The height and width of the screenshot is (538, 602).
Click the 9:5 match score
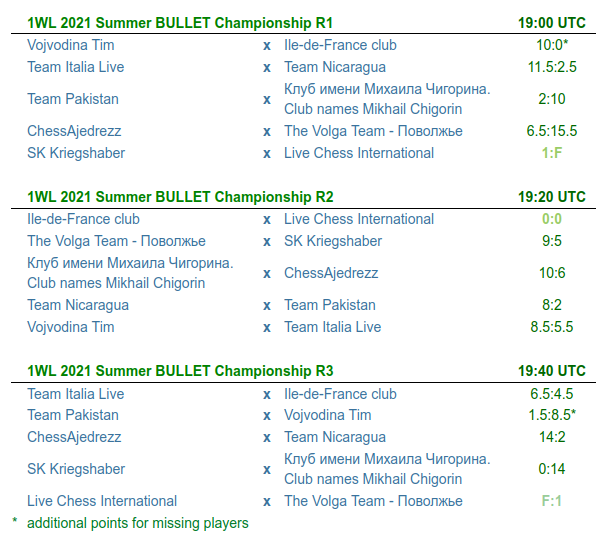[x=552, y=241]
